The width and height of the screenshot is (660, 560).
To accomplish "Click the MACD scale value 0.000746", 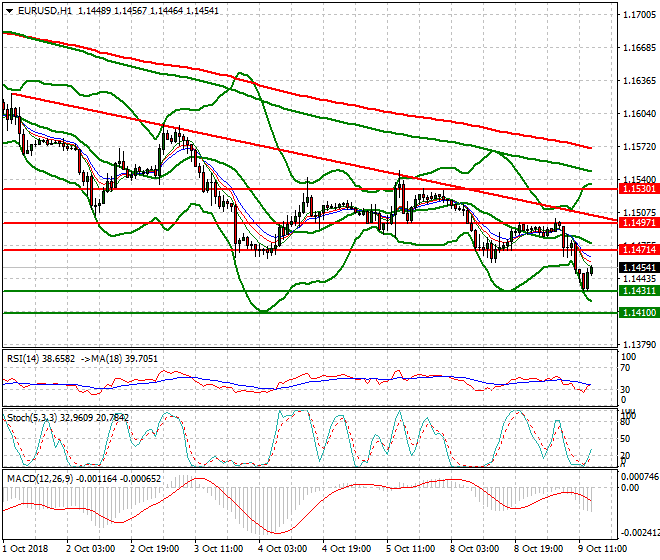I will [639, 477].
